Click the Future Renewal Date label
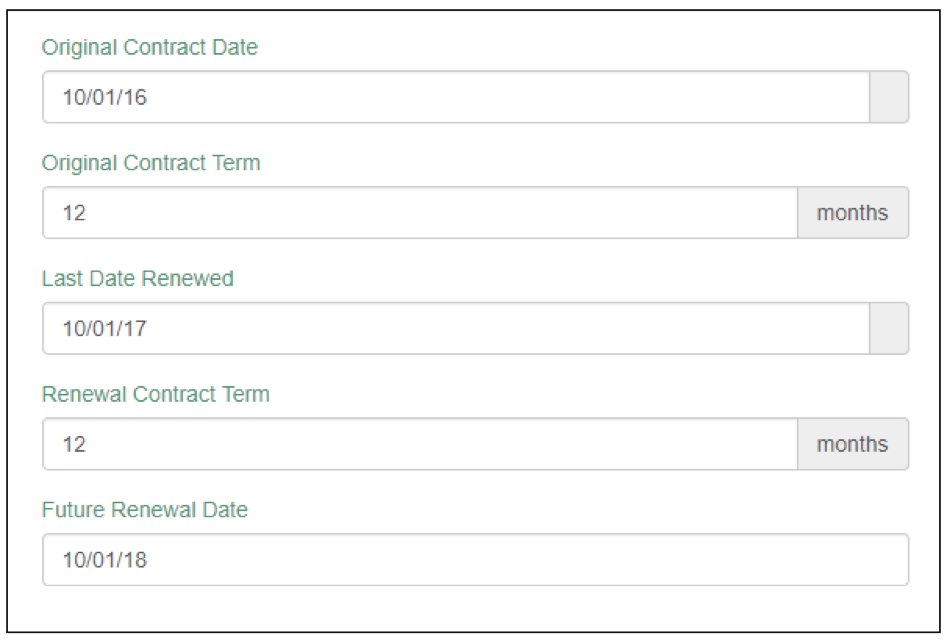Image resolution: width=947 pixels, height=644 pixels. 144,510
